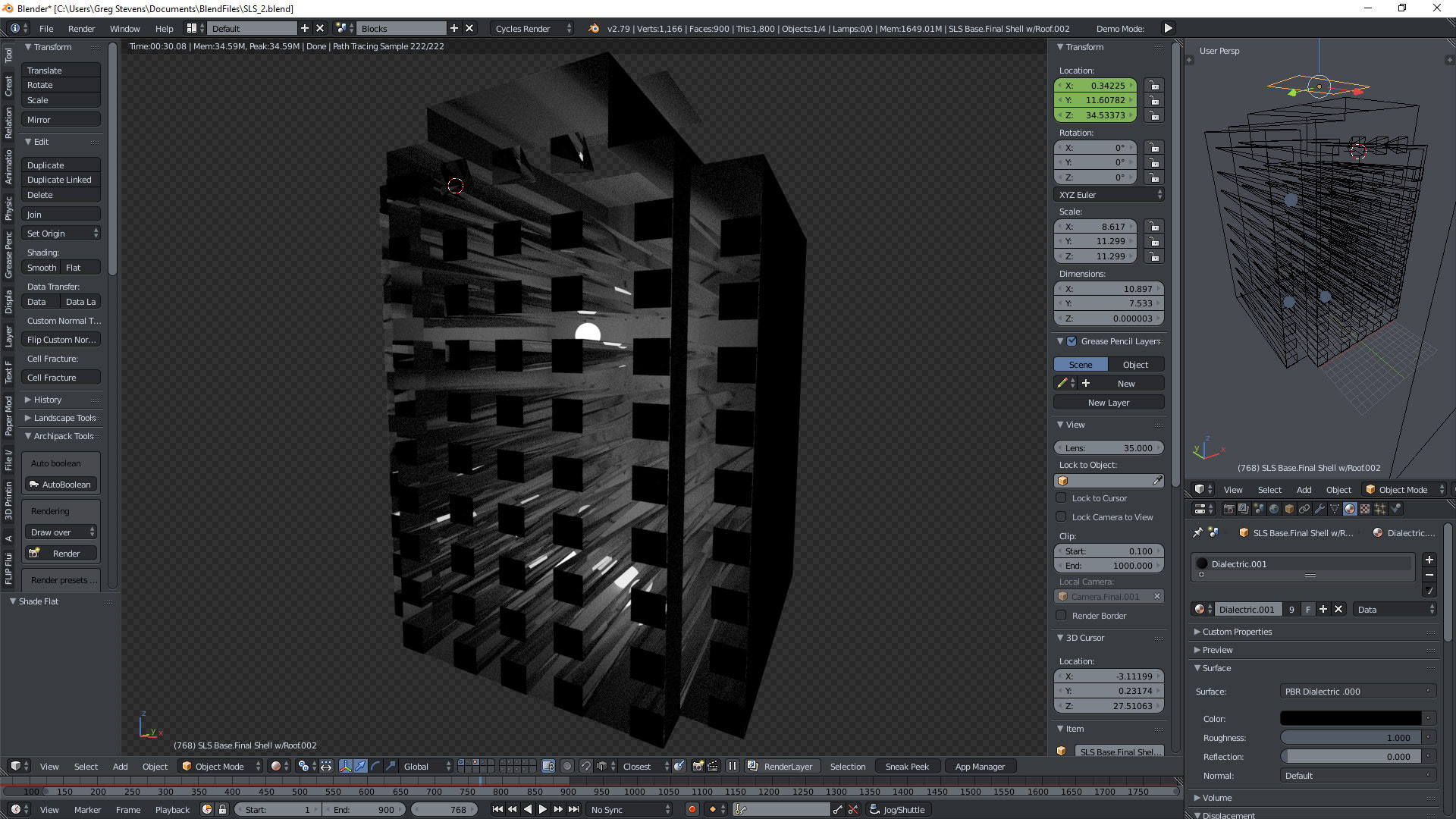Open the XYZ Euler rotation mode dropdown

[x=1109, y=195]
